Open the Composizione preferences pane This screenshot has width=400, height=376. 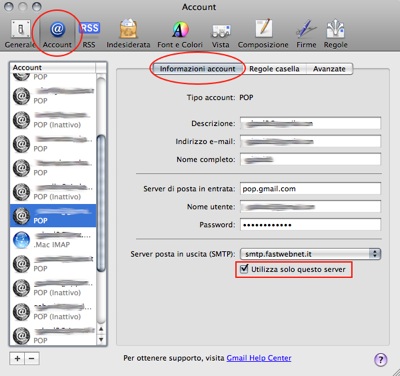coord(263,34)
